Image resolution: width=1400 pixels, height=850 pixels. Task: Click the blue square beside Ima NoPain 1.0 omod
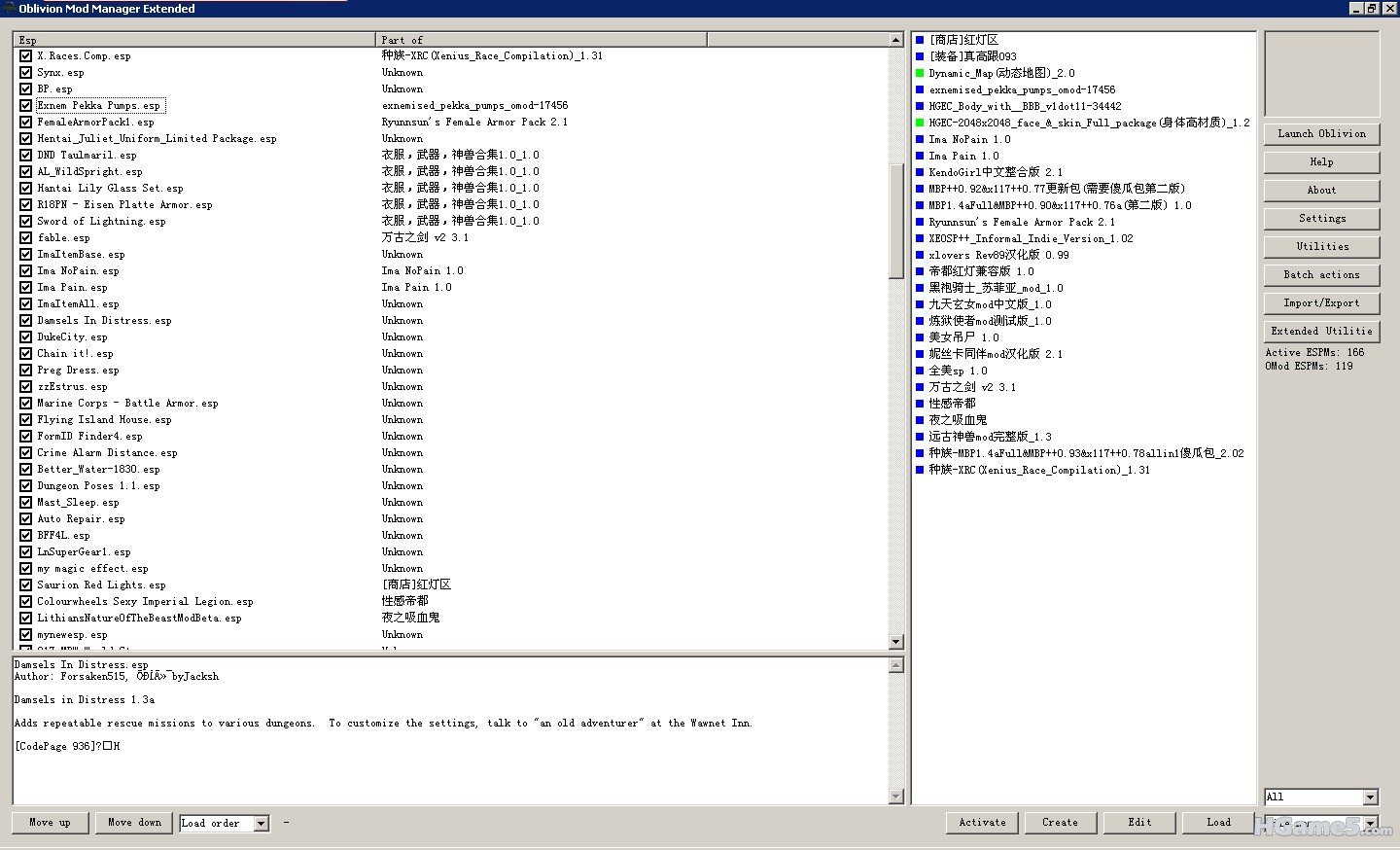pos(920,139)
